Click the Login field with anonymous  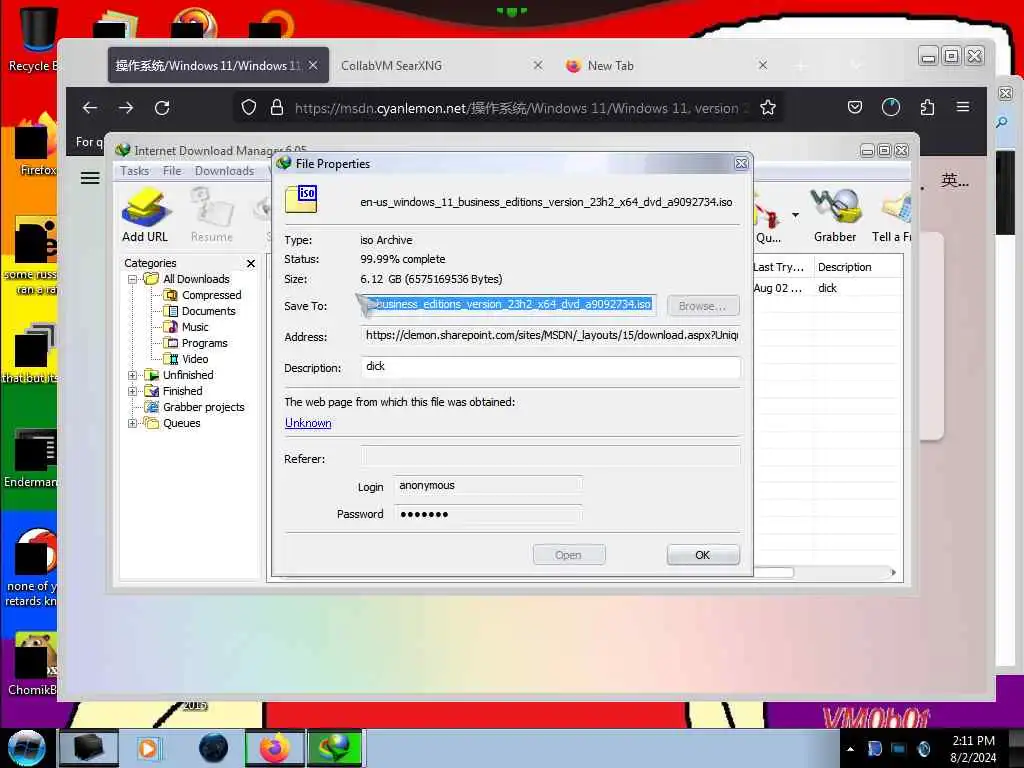coord(487,485)
